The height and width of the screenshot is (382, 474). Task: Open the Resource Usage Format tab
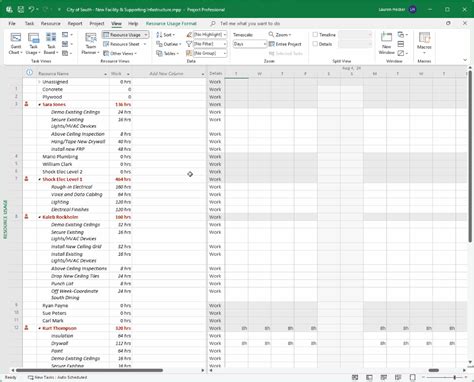pyautogui.click(x=171, y=23)
